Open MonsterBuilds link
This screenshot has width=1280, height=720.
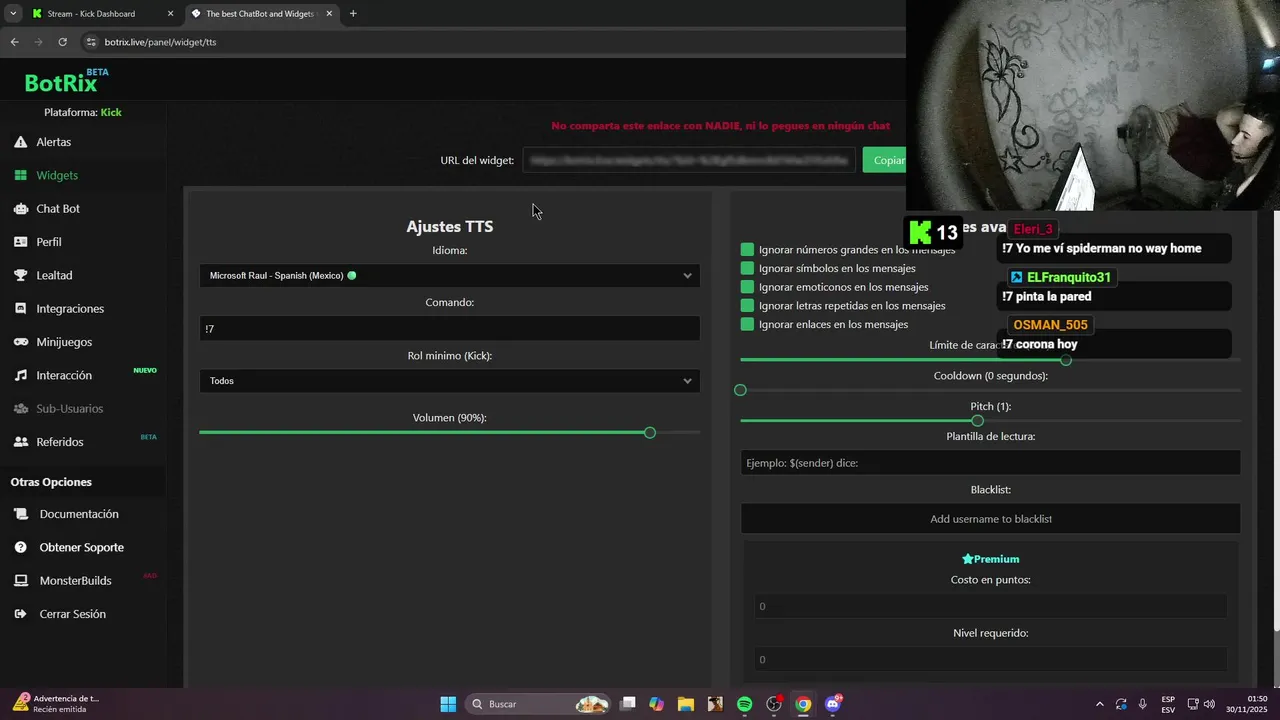(x=76, y=581)
